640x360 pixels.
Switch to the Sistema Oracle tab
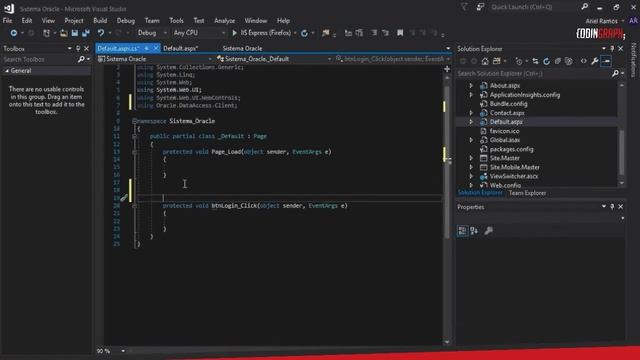click(242, 49)
